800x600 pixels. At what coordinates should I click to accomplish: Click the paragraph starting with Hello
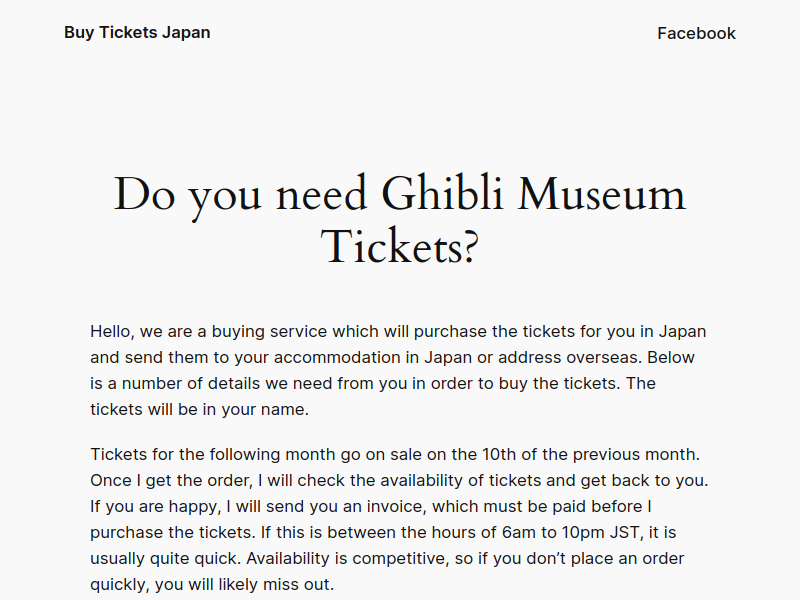398,370
